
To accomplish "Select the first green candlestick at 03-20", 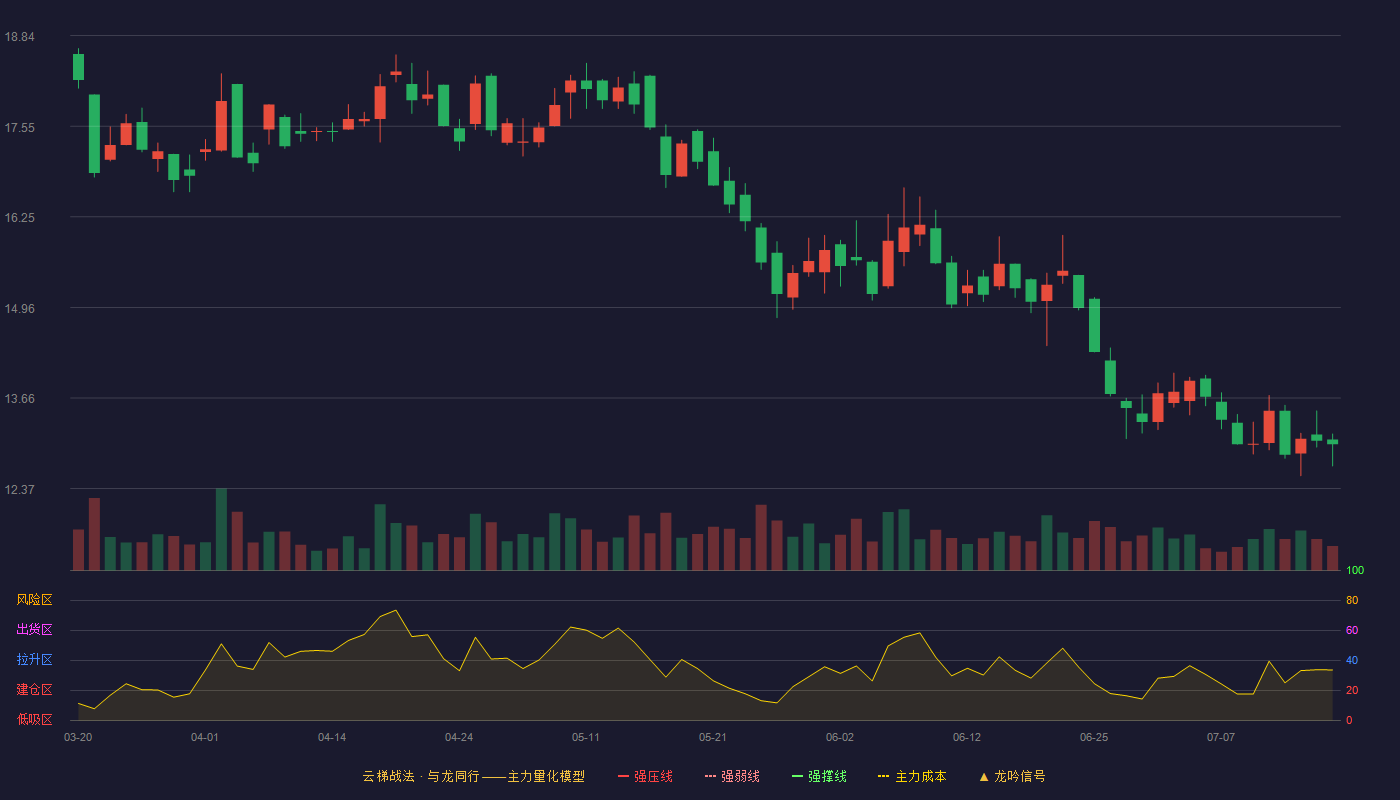I will click(x=78, y=67).
